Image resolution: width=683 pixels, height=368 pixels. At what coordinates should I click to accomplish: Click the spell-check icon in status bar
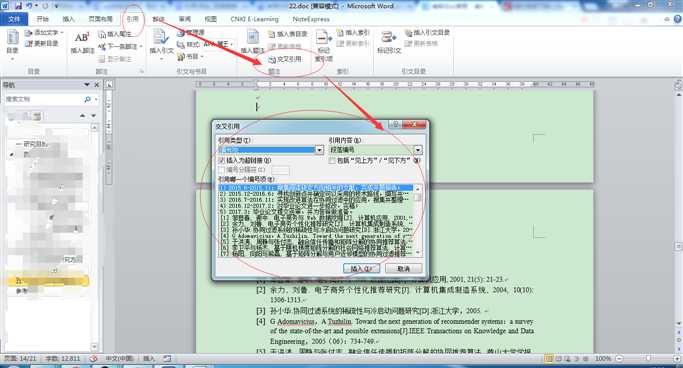point(93,358)
